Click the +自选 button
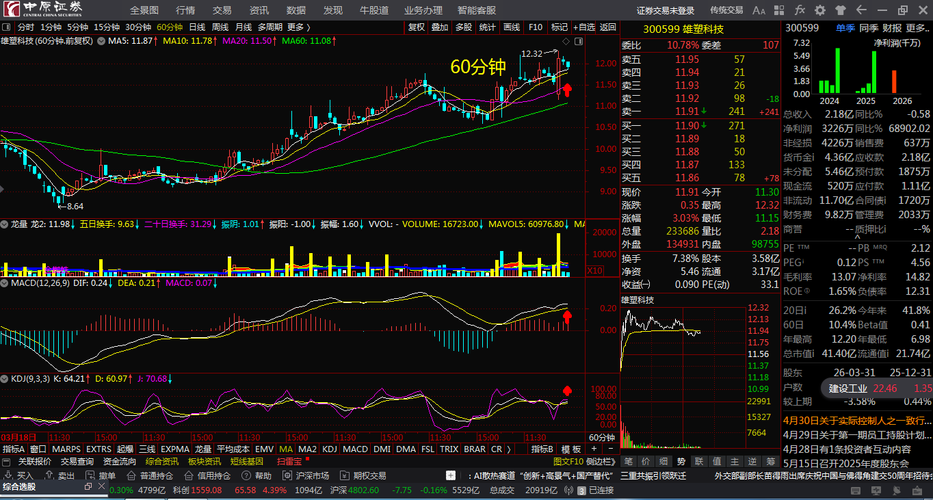933x500 pixels. 584,27
